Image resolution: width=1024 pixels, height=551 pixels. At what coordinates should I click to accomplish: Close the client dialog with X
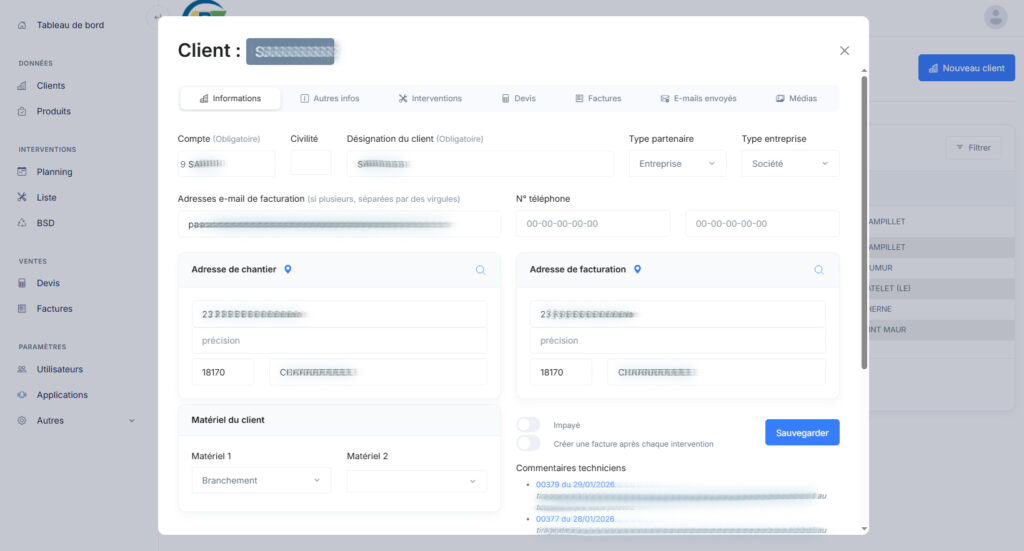(x=844, y=51)
